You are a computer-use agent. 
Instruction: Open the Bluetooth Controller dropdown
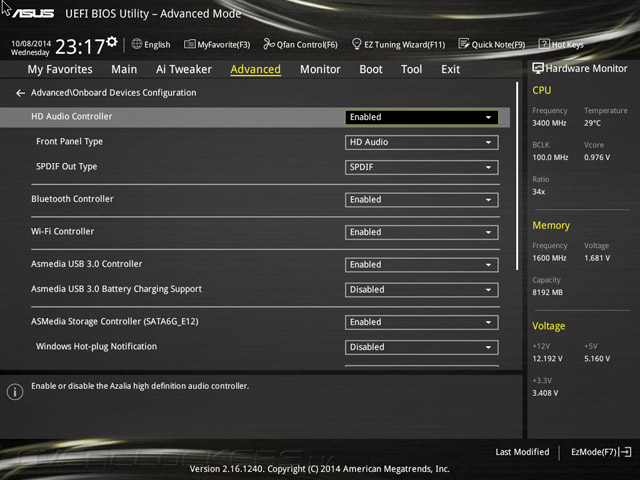(x=421, y=200)
